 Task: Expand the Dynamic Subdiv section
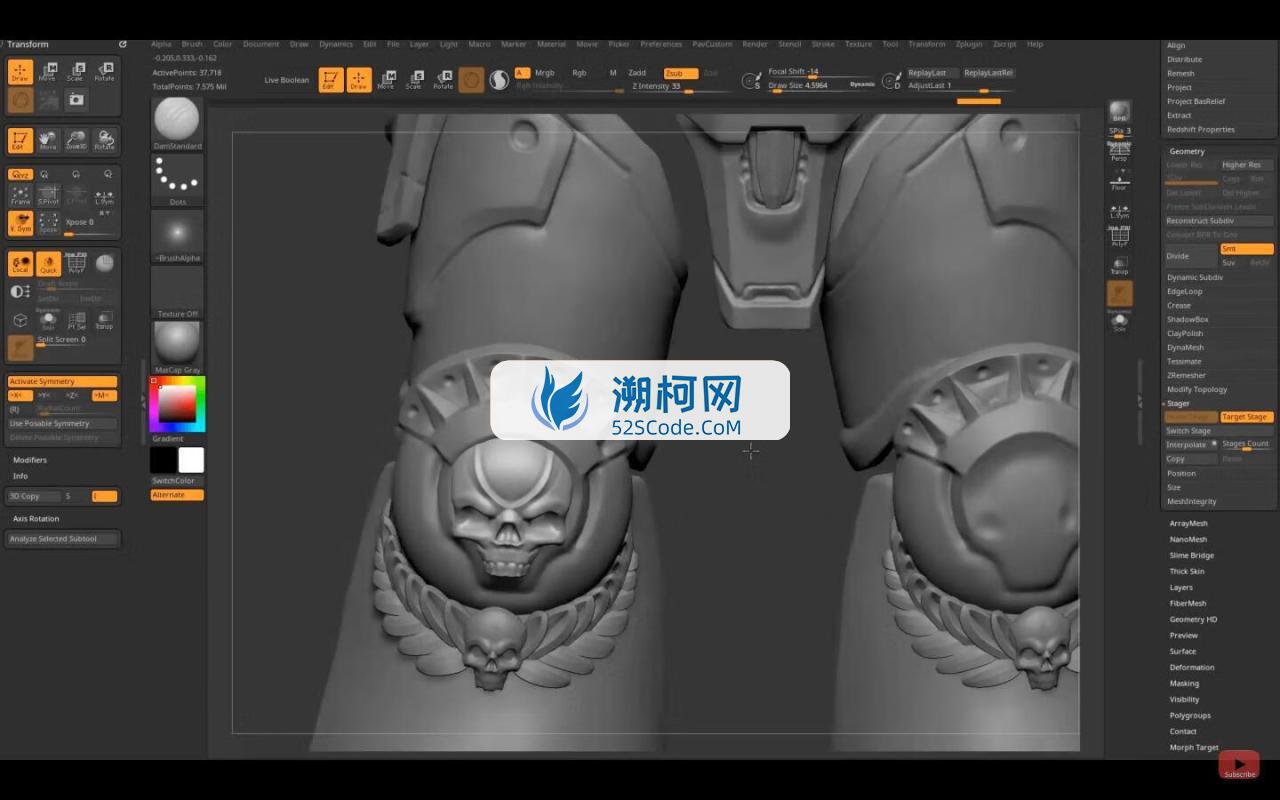1195,277
